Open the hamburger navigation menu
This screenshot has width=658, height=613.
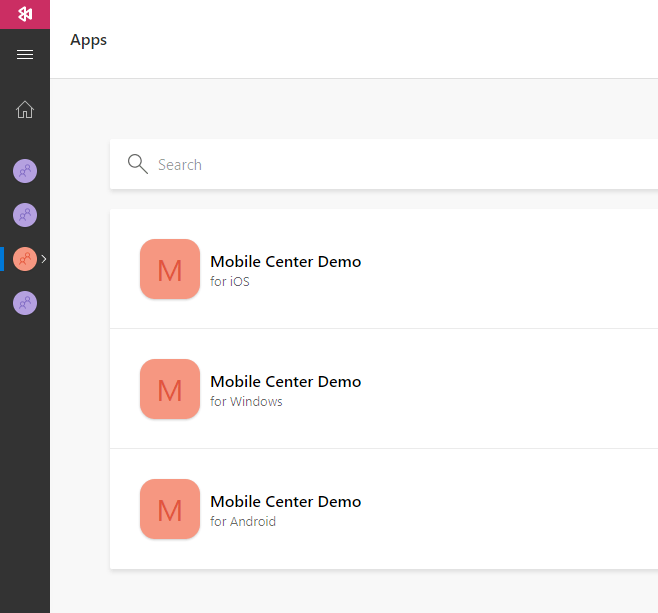[25, 55]
